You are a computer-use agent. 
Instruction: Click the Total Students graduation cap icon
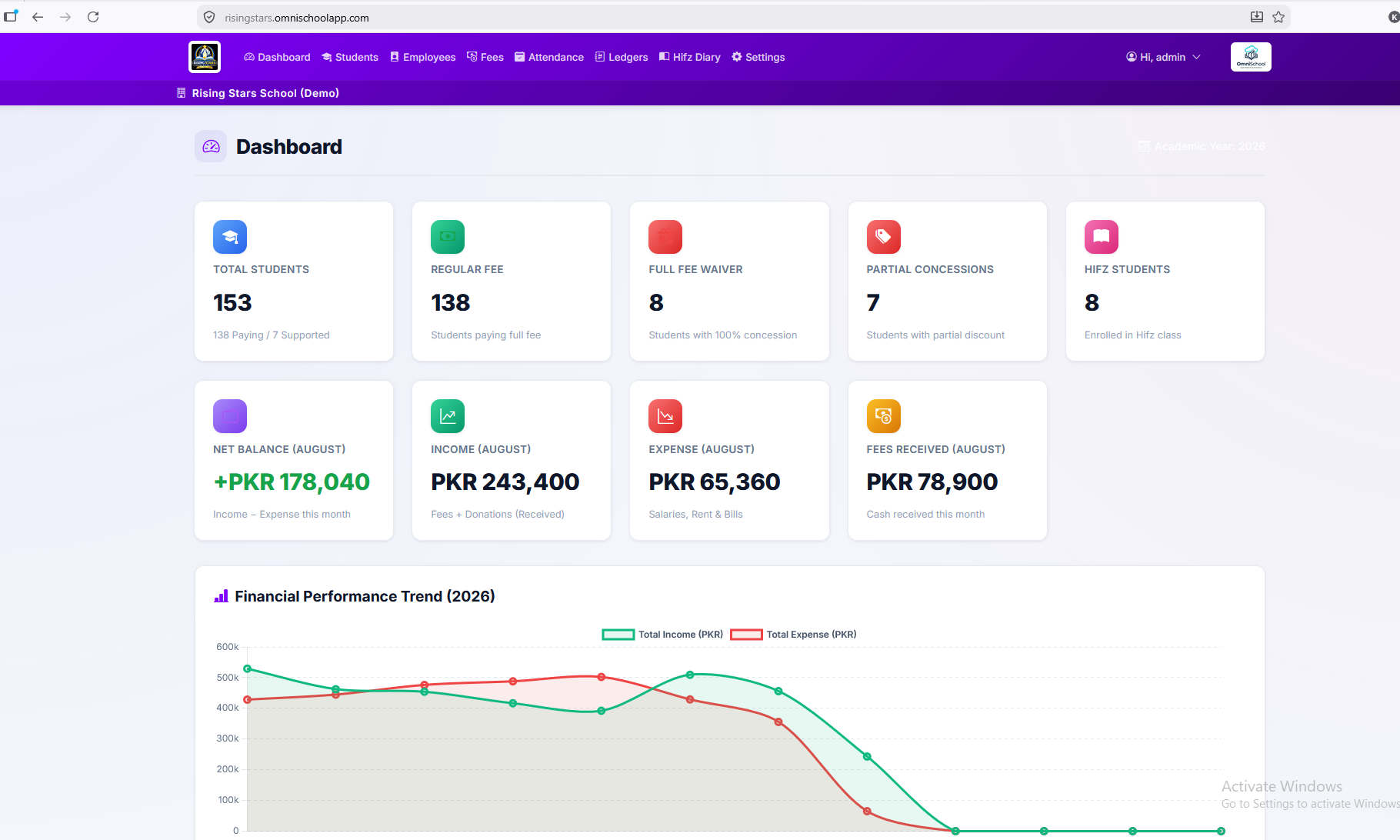230,237
